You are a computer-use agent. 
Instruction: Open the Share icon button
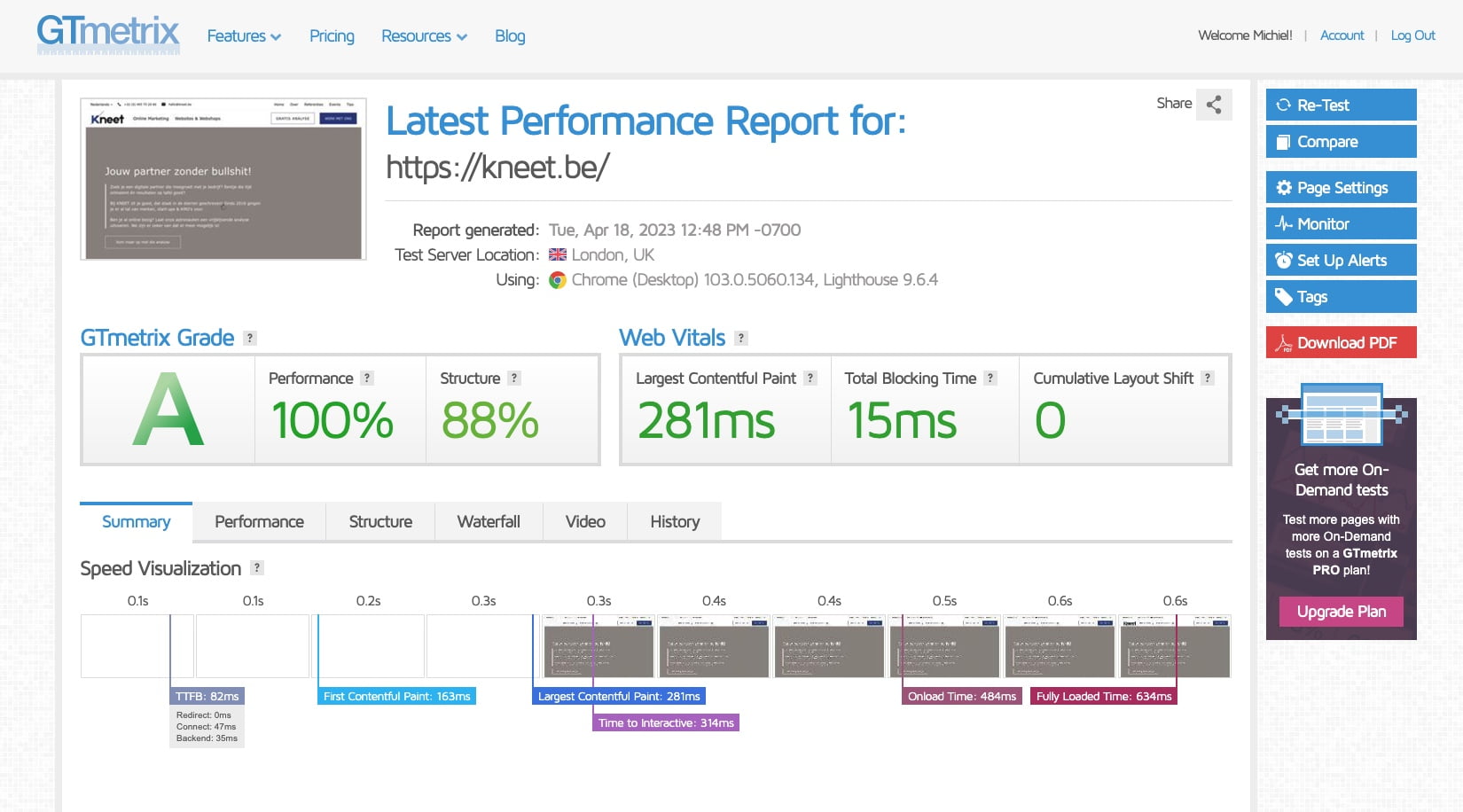tap(1214, 105)
